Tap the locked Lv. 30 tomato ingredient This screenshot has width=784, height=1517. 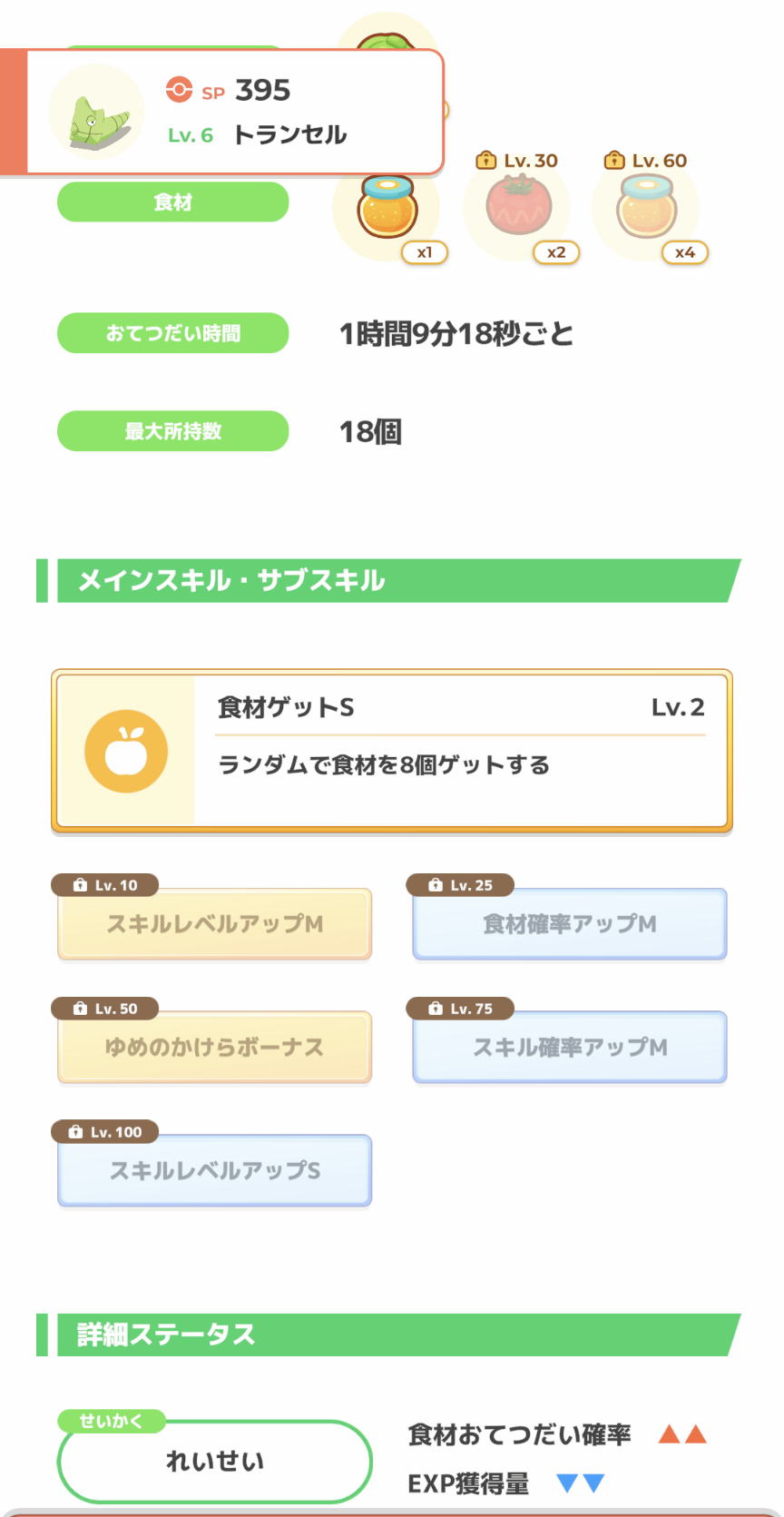pos(518,208)
